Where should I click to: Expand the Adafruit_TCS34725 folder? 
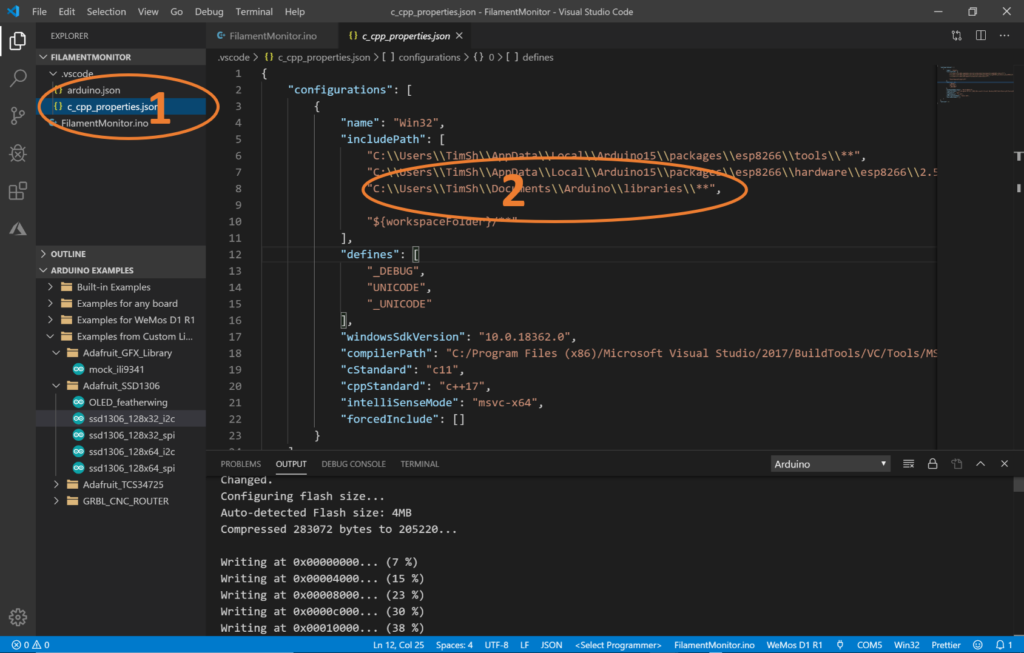[x=121, y=485]
